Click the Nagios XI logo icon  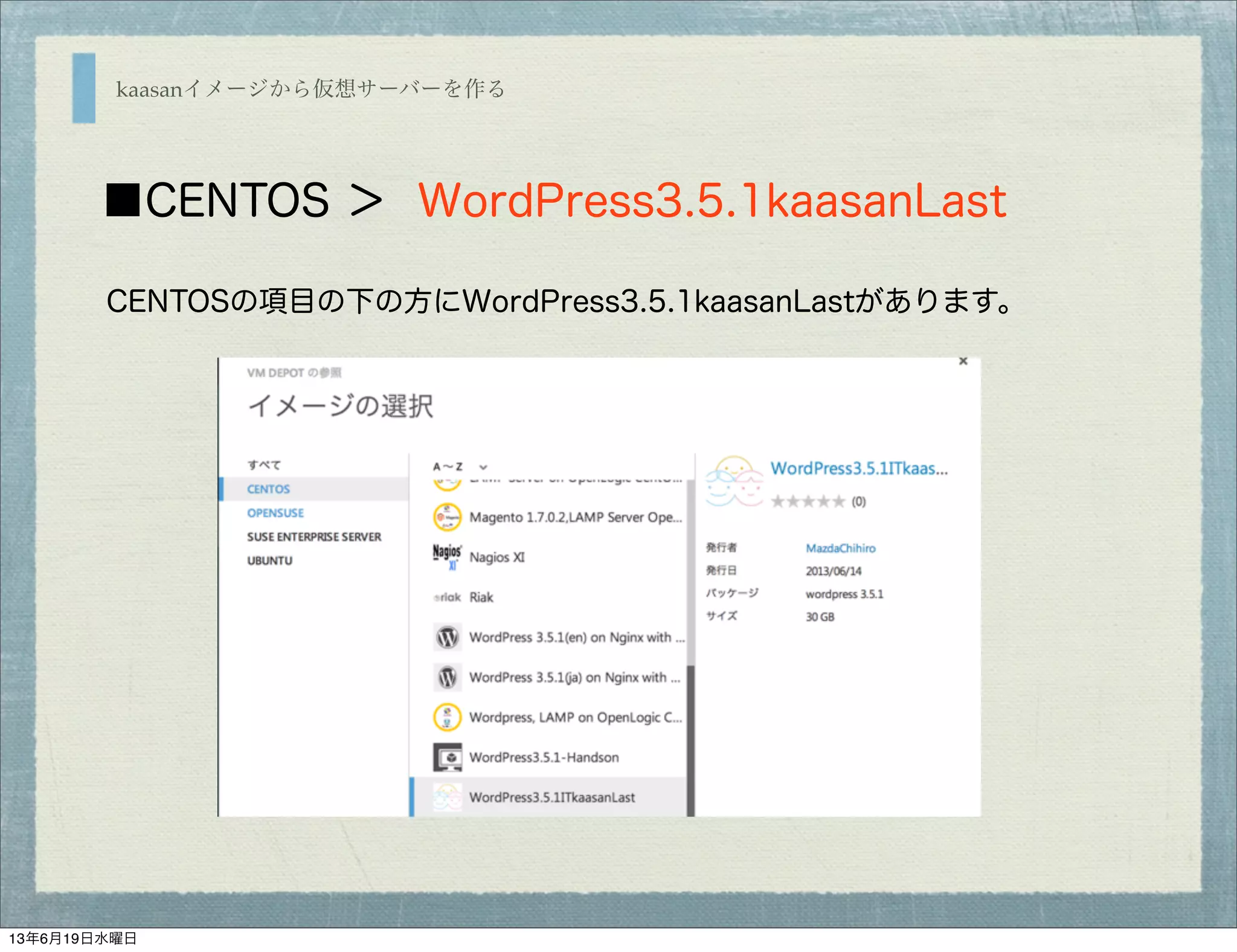pyautogui.click(x=447, y=557)
